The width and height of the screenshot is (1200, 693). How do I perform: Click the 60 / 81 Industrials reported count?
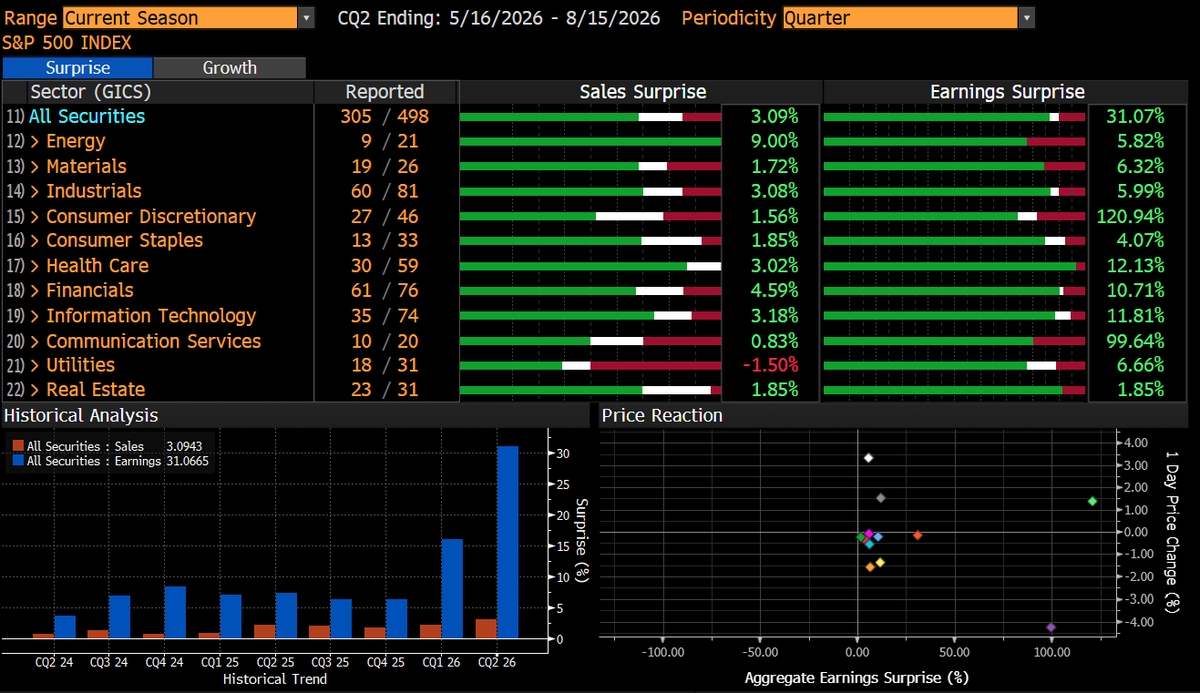[385, 191]
